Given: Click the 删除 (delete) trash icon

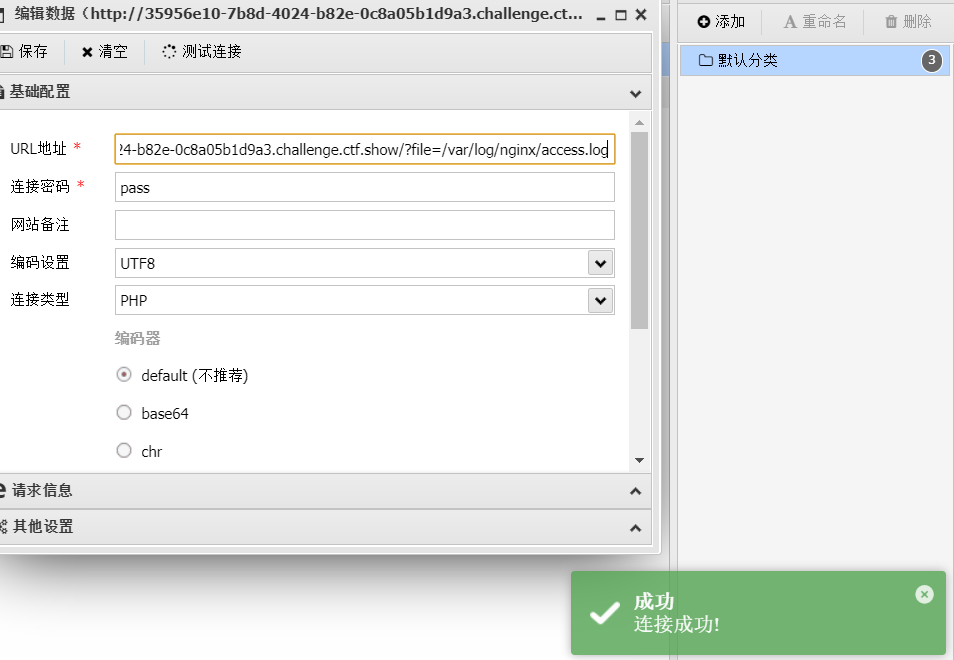Looking at the screenshot, I should pos(891,22).
